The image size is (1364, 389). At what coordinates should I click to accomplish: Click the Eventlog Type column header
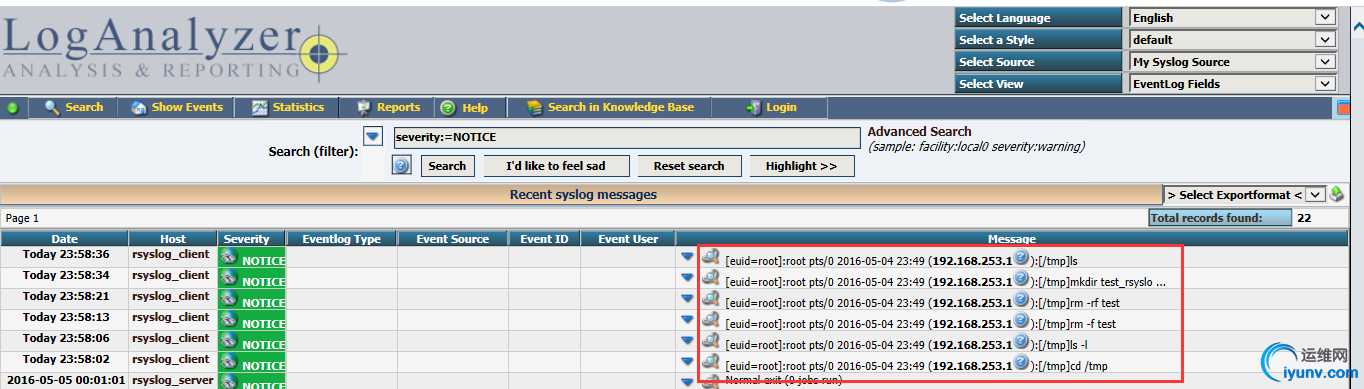click(x=342, y=239)
